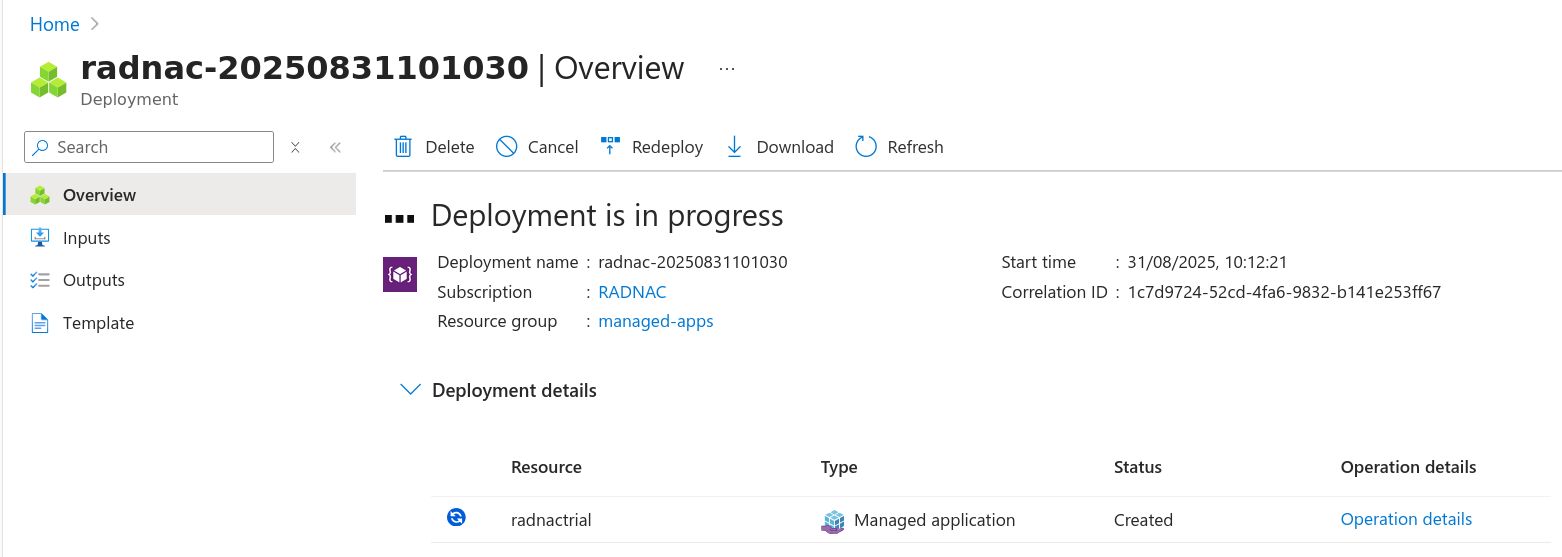Click the Overview cubes icon in sidebar
Image resolution: width=1562 pixels, height=557 pixels.
point(40,195)
